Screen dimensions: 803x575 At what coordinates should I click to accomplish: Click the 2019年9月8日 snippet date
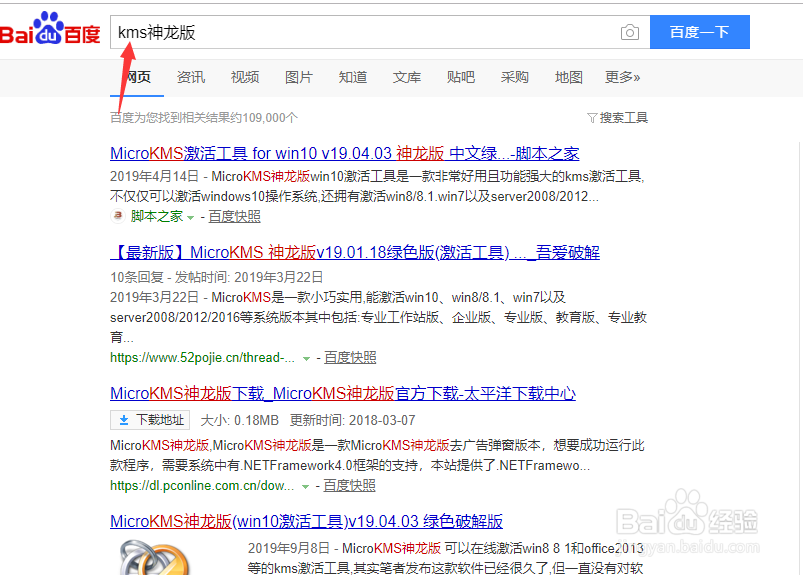click(289, 548)
